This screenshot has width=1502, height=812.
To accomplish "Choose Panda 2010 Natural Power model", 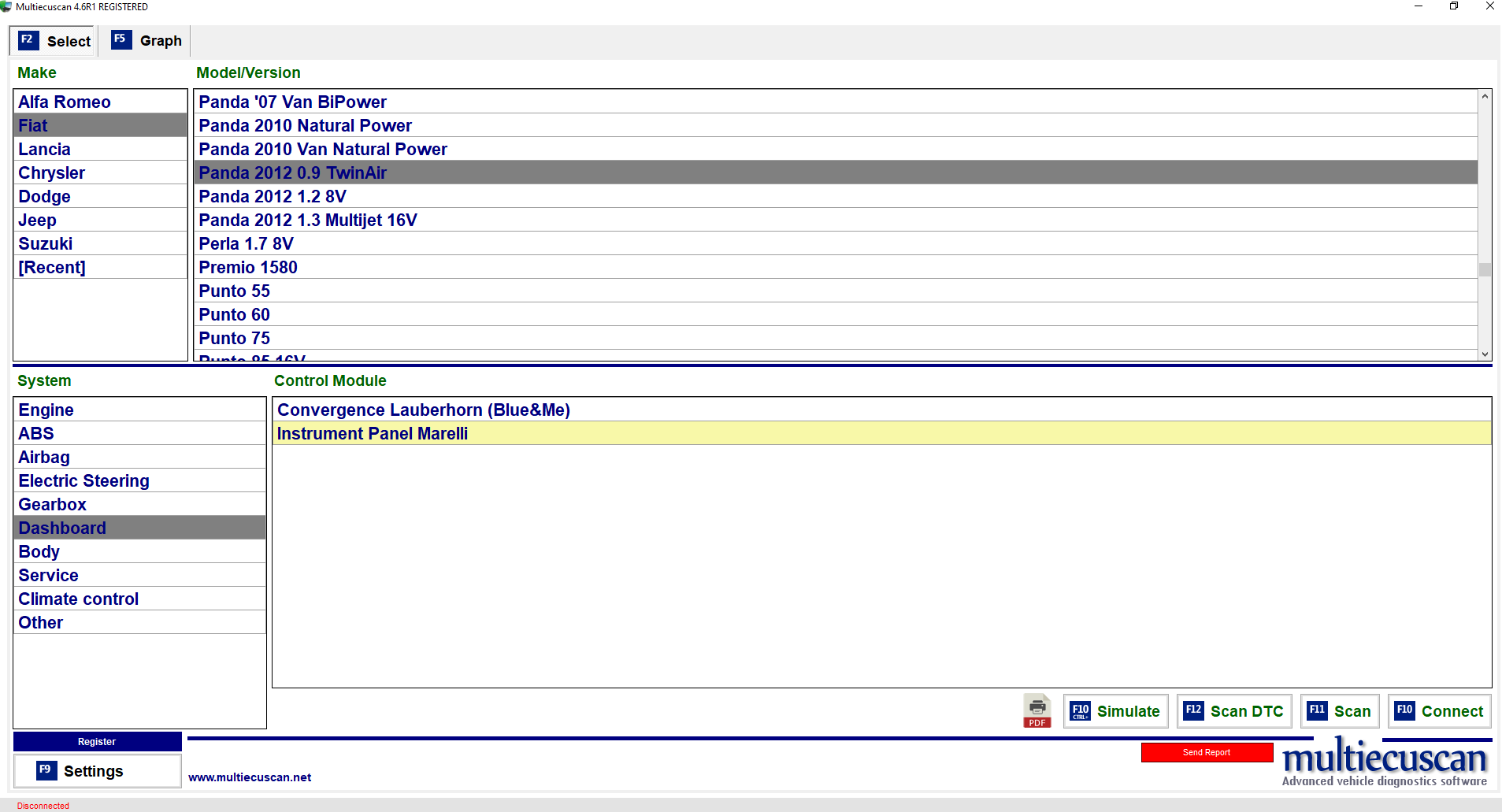I will 836,125.
